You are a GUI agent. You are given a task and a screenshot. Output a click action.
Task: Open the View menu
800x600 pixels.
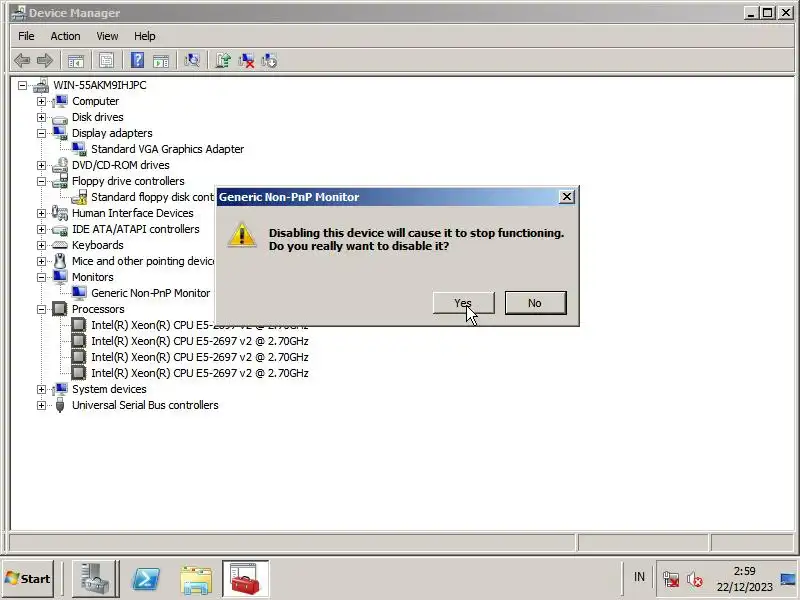[107, 36]
